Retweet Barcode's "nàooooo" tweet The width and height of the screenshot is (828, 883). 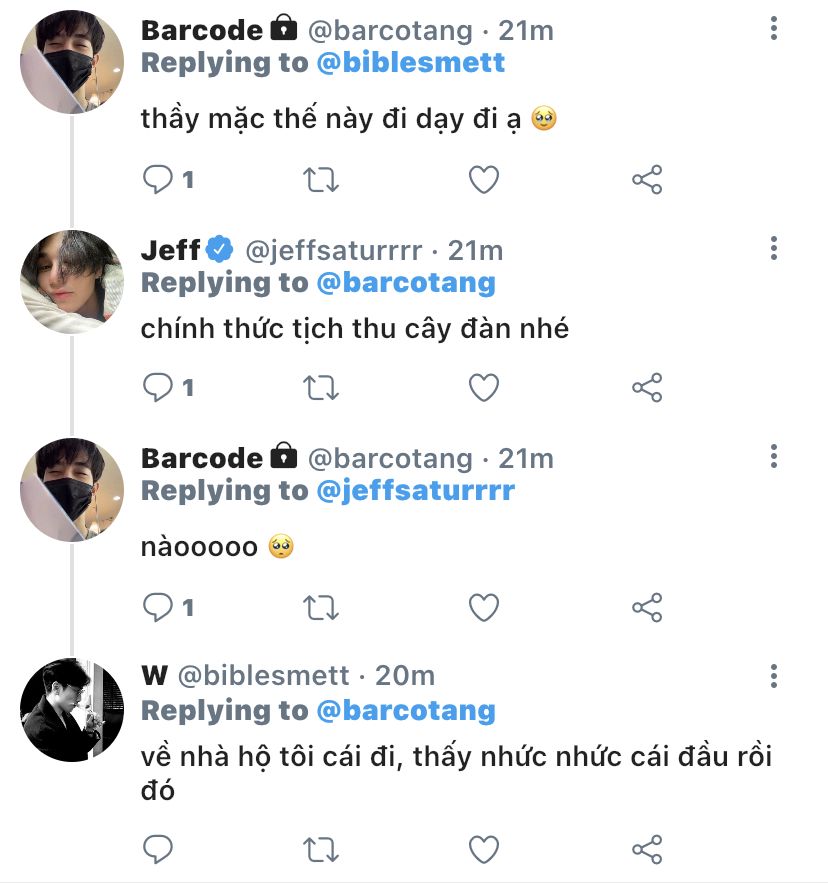[321, 606]
